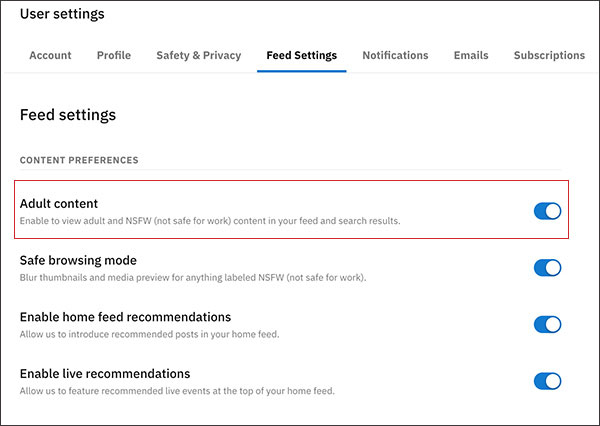Open the Subscriptions tab

click(549, 55)
